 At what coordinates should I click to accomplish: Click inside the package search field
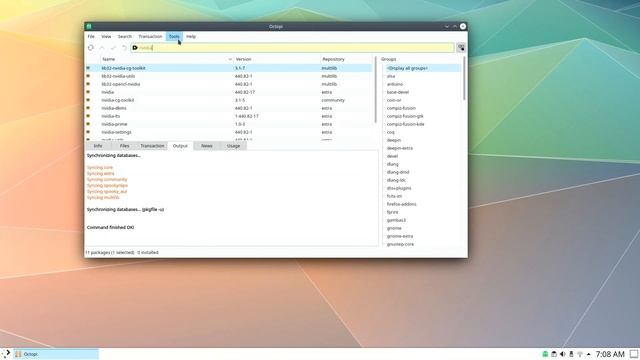[292, 48]
